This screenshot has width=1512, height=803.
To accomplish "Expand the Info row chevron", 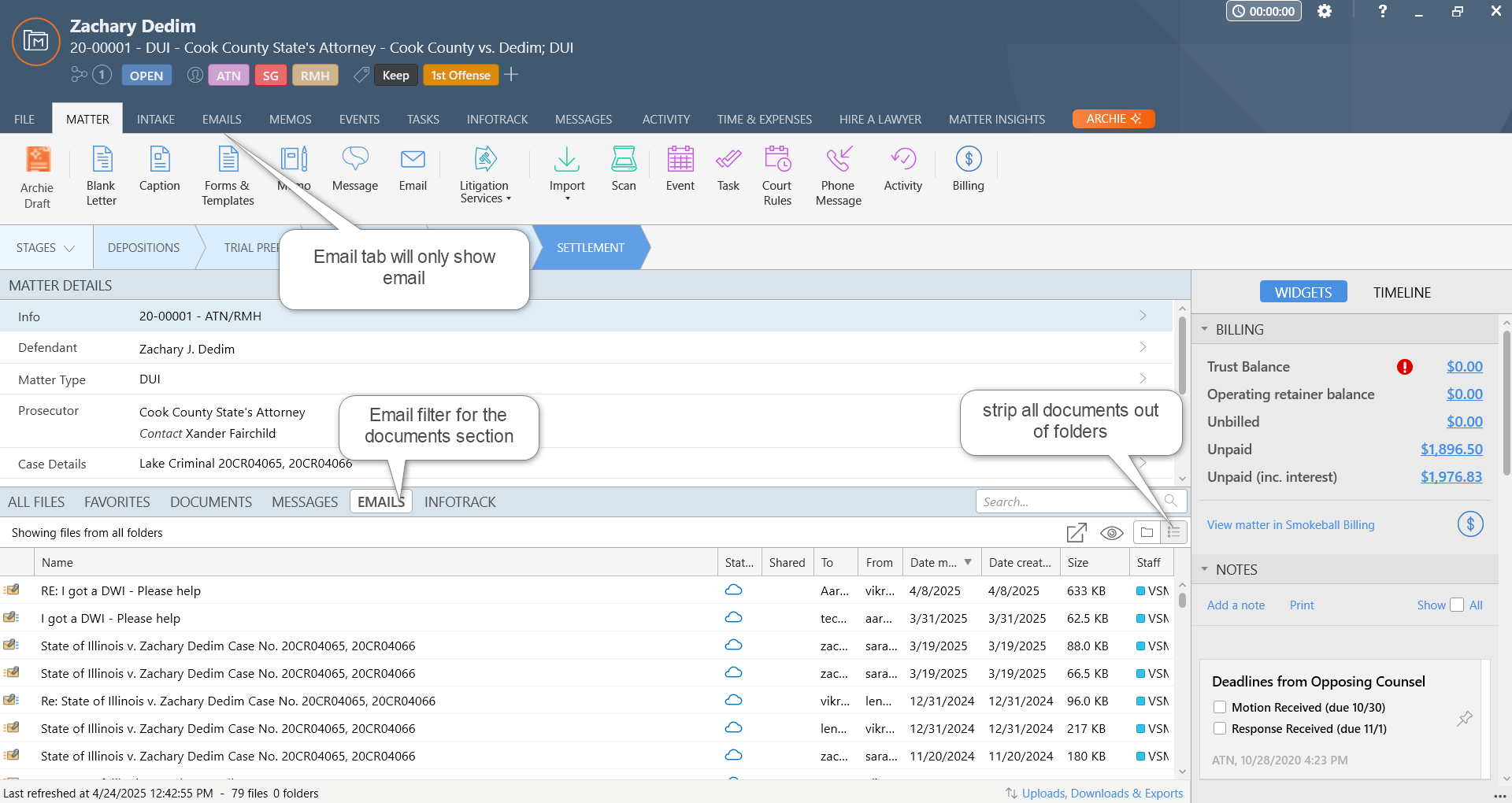I will pos(1143,316).
